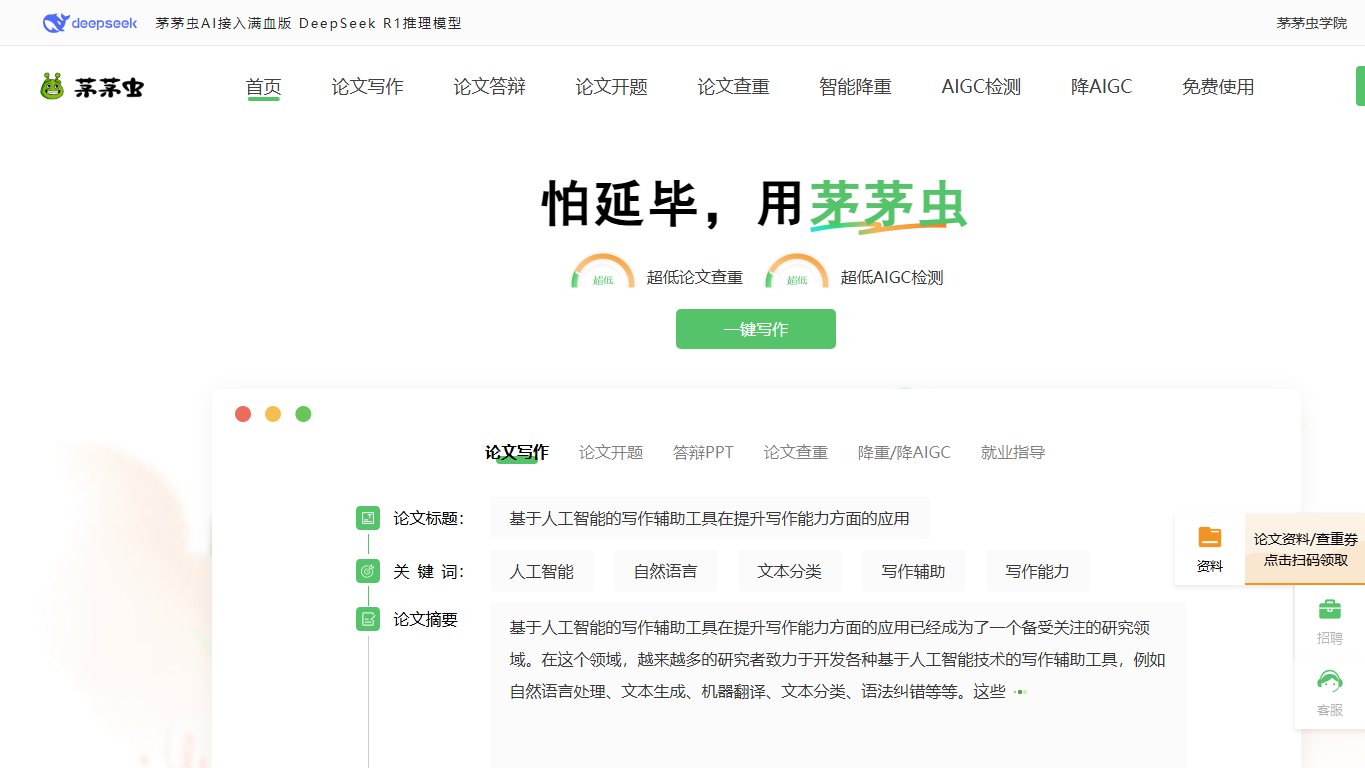Click the 超低AIGC检测 gauge icon
The width and height of the screenshot is (1365, 768).
coord(797,271)
